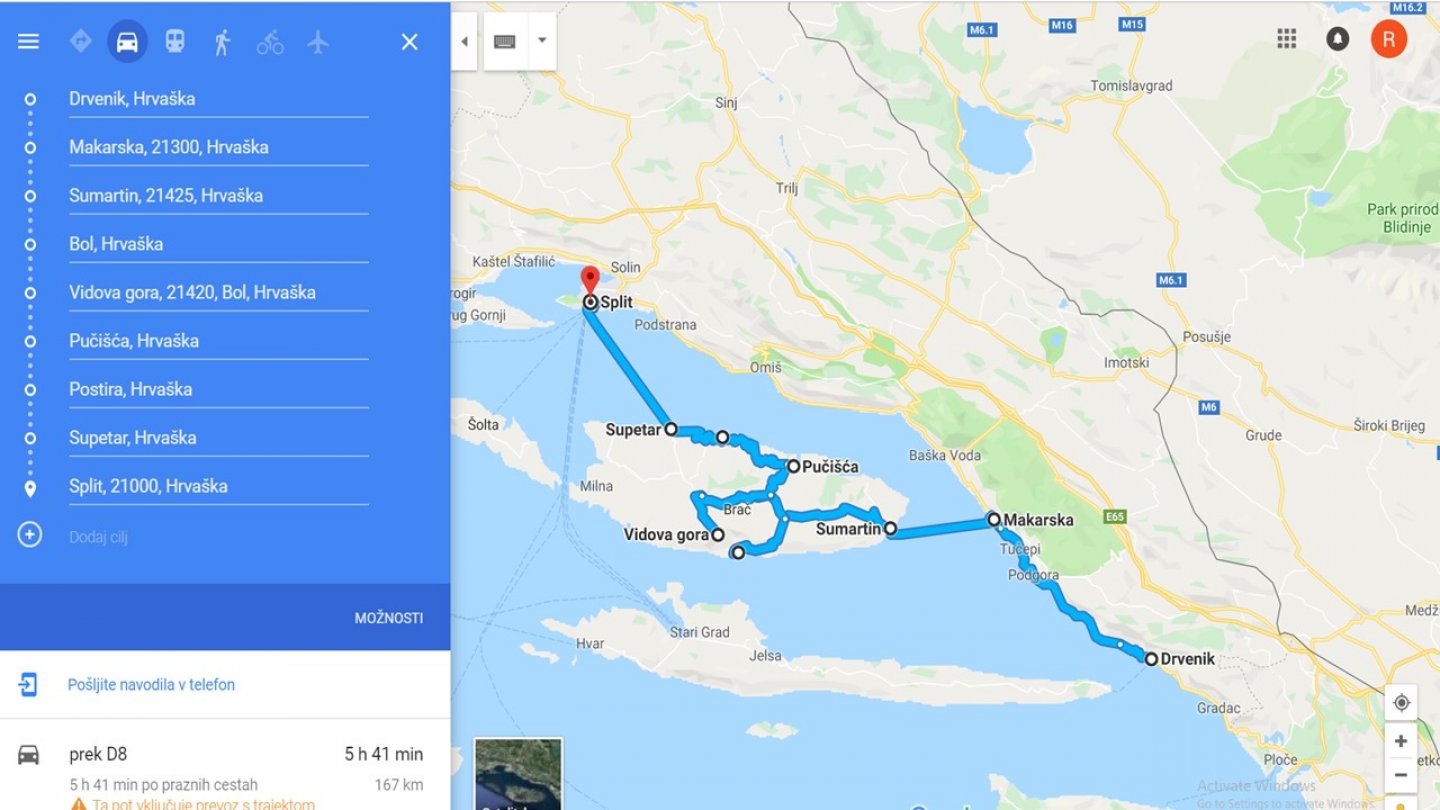Open the notifications bell
1440x810 pixels.
(x=1337, y=39)
